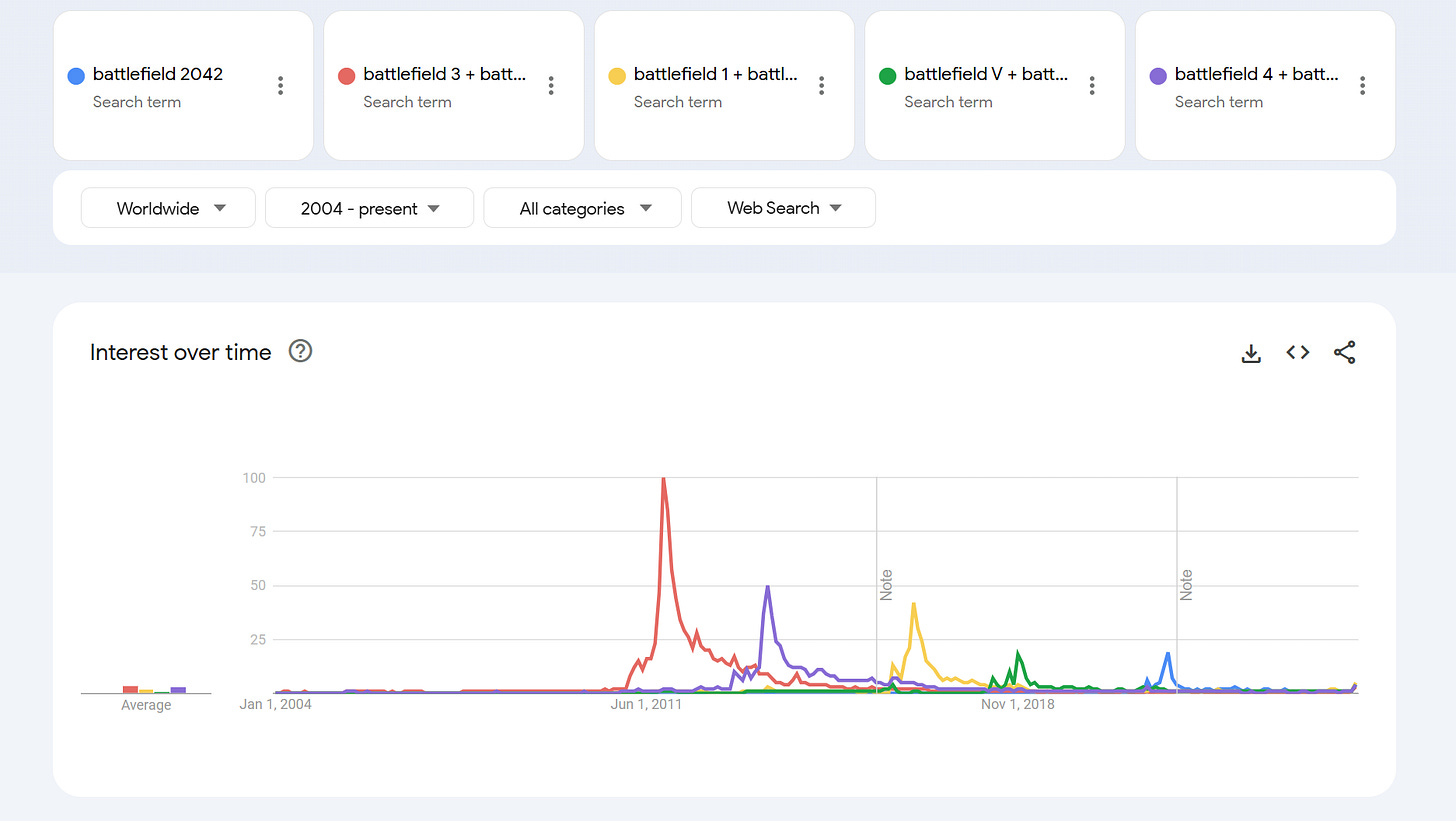This screenshot has width=1456, height=821.
Task: Open options menu for battlefield 2042 term
Action: pos(281,86)
